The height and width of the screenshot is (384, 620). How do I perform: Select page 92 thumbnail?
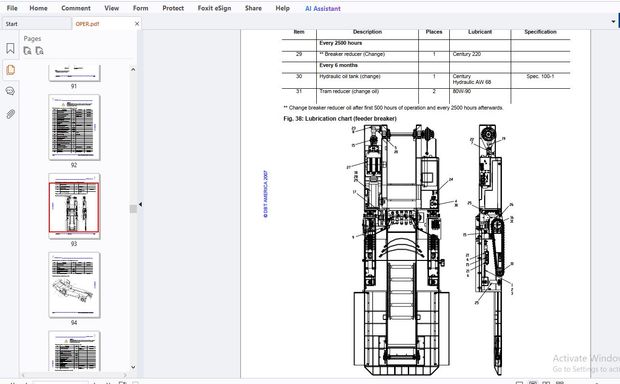[74, 127]
